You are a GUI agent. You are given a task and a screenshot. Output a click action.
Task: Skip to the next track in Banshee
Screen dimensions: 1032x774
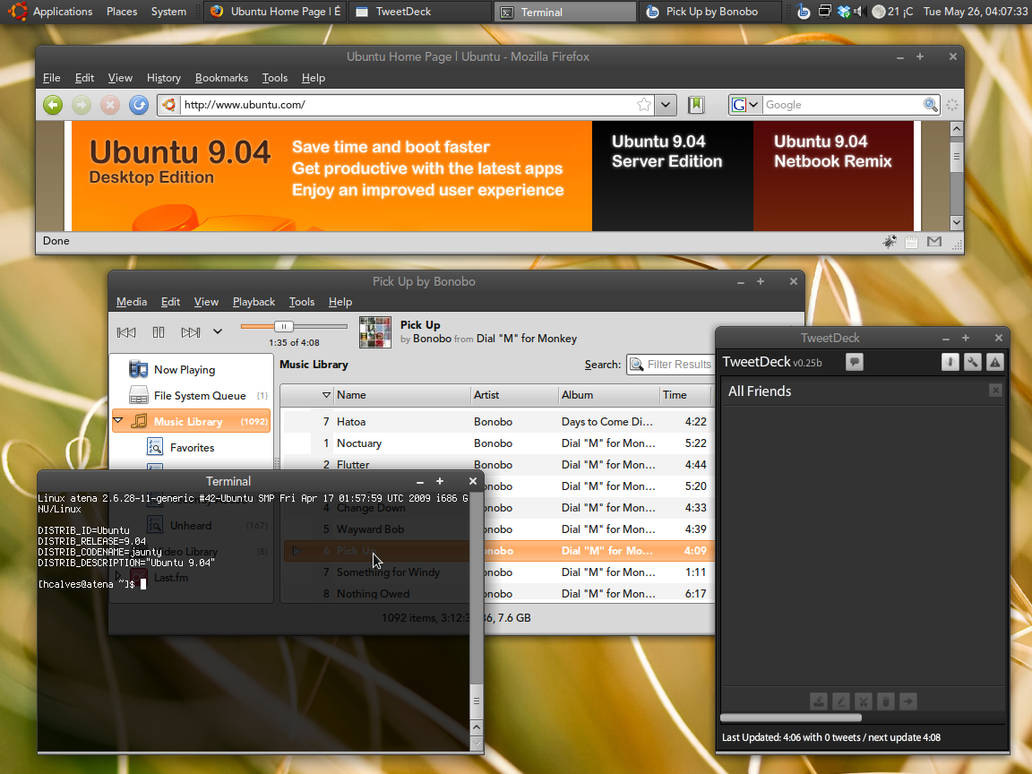(191, 332)
